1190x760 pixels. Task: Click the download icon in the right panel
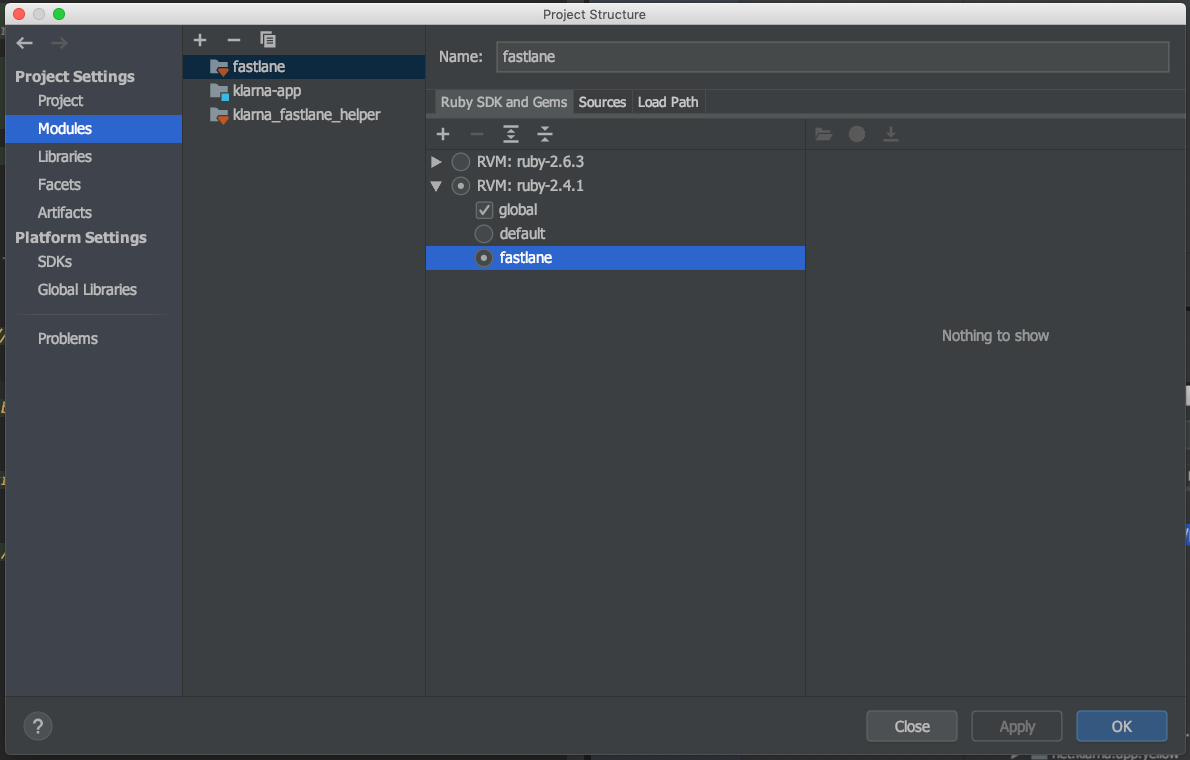[891, 134]
